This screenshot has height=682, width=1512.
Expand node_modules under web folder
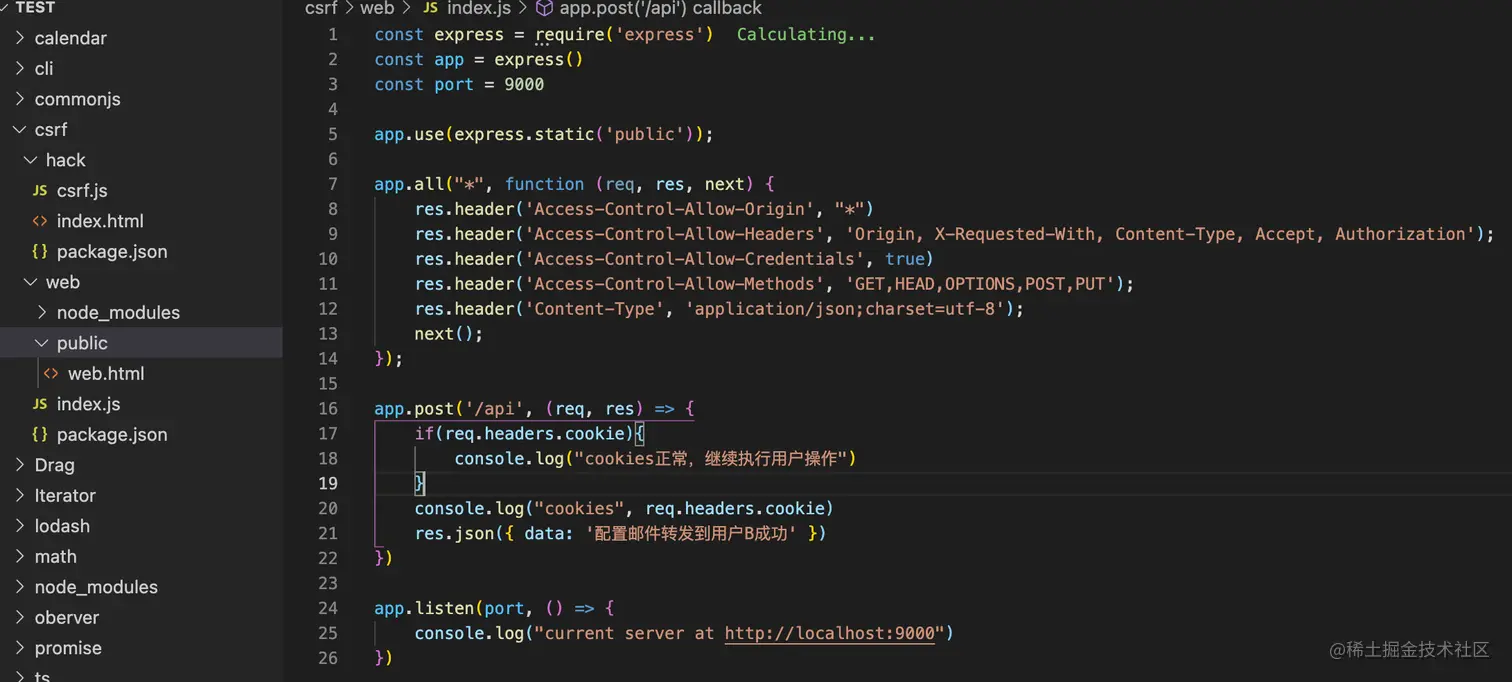pyautogui.click(x=42, y=312)
